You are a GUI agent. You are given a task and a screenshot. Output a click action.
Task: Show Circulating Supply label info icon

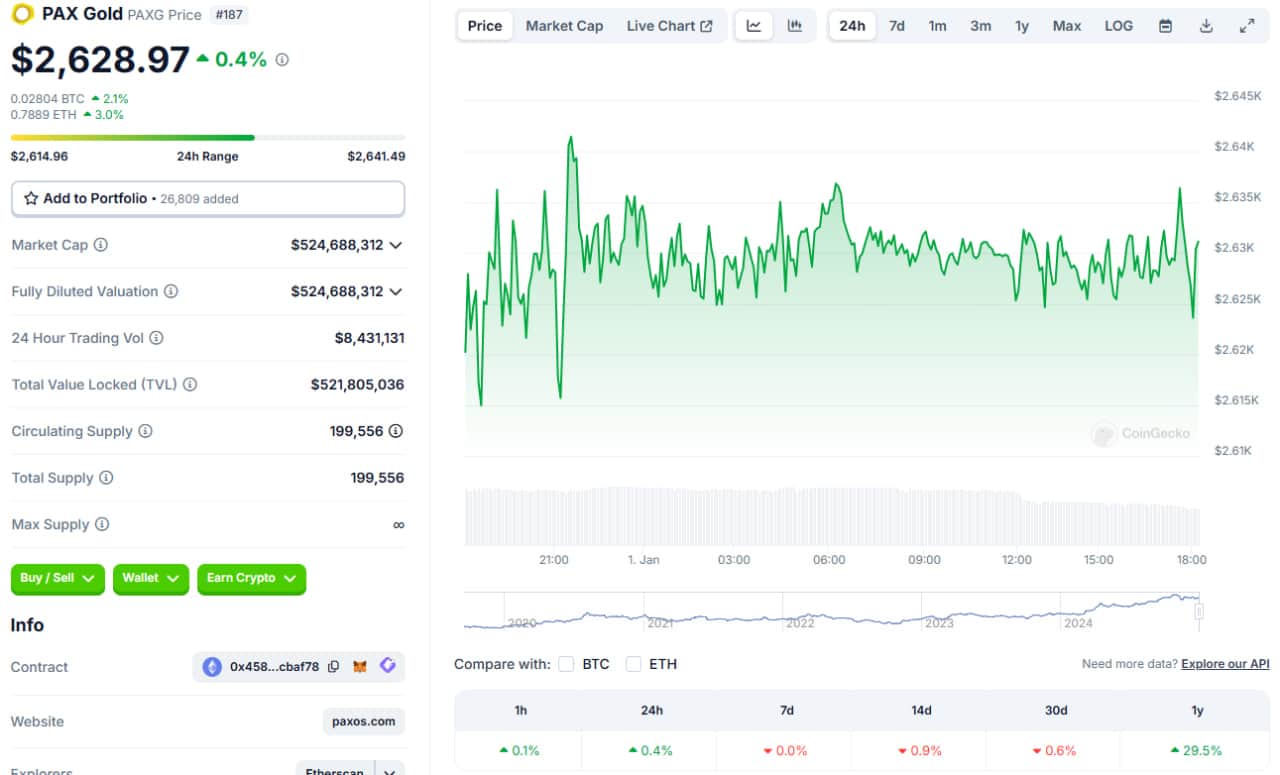click(145, 431)
